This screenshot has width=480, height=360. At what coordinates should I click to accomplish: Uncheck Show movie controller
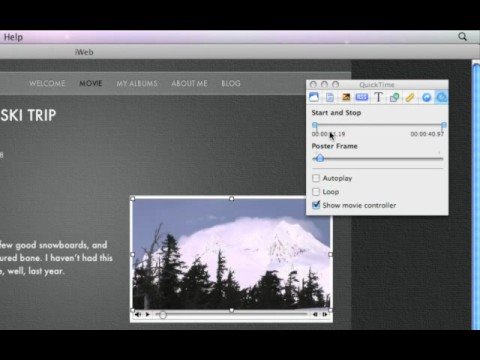[x=316, y=205]
